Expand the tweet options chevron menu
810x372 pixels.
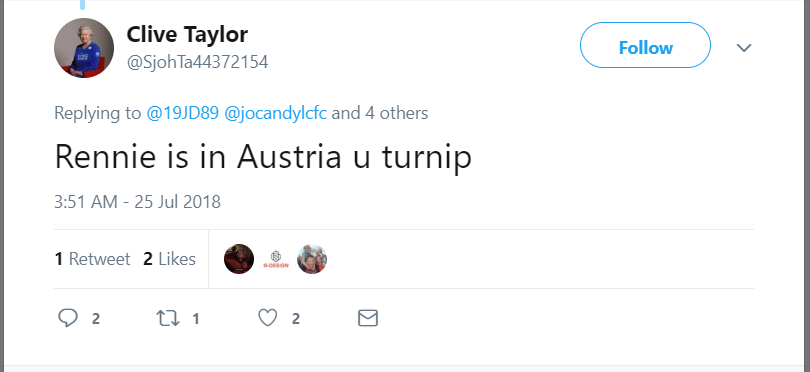click(x=743, y=48)
